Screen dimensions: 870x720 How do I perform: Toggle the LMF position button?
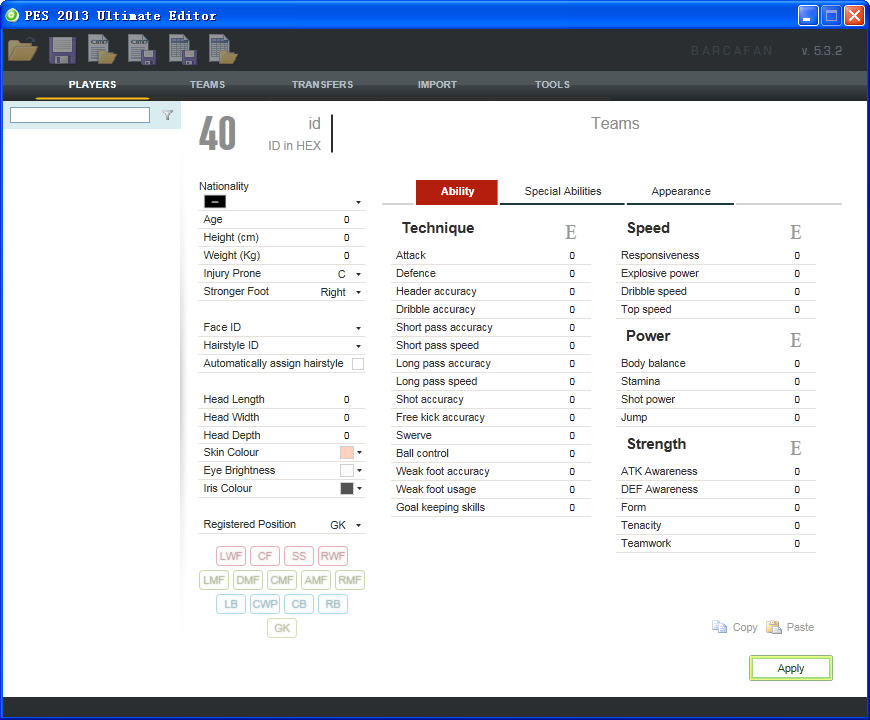214,580
